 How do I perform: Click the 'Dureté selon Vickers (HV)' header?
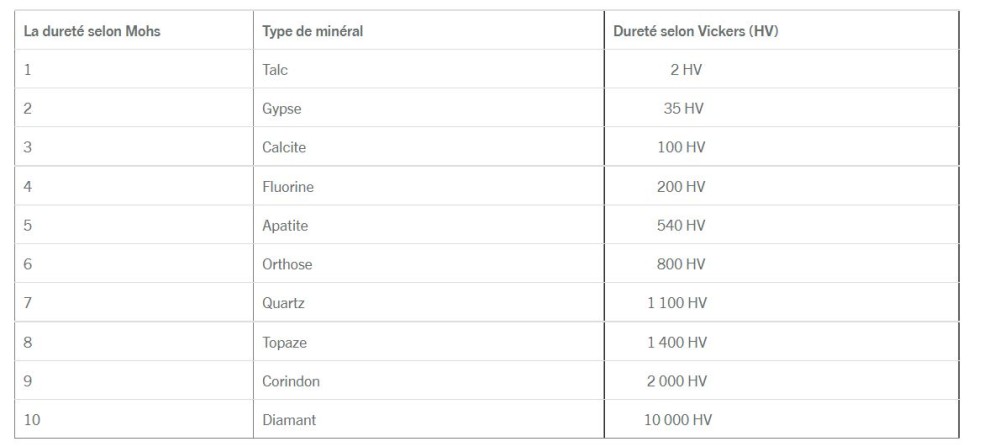(x=696, y=31)
